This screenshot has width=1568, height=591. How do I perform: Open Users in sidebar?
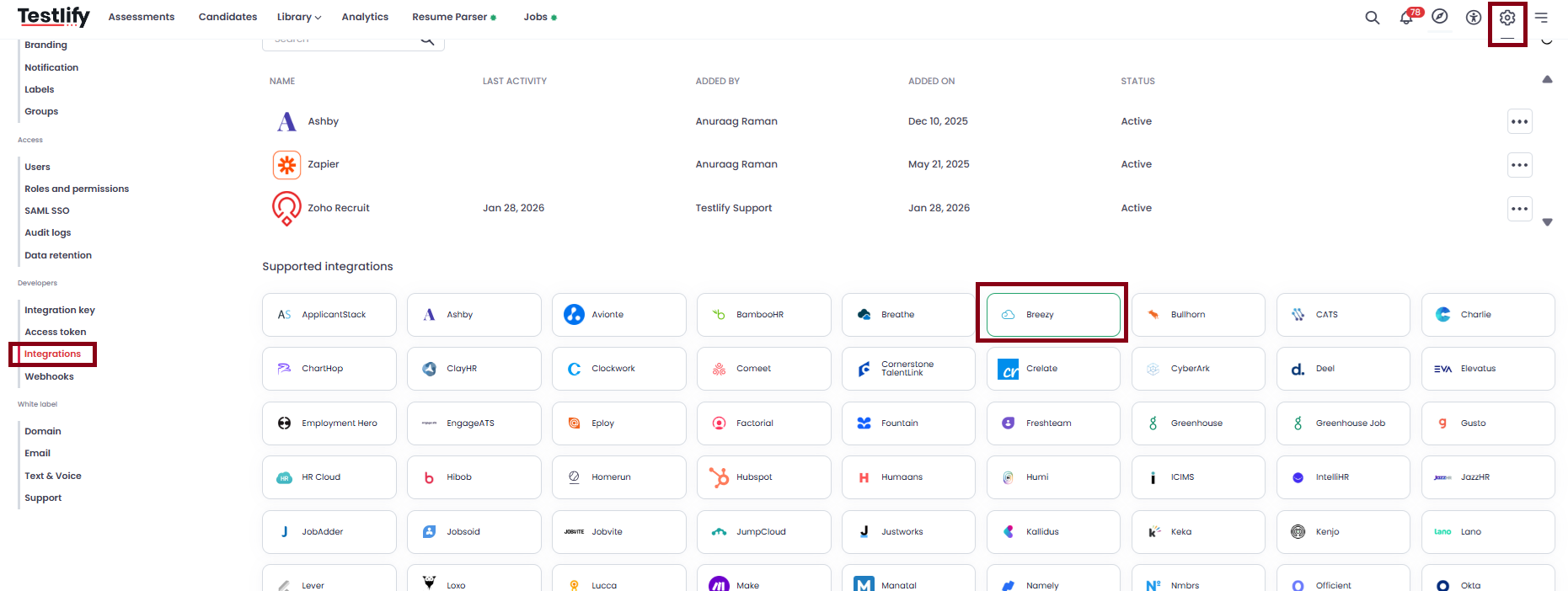pos(37,167)
